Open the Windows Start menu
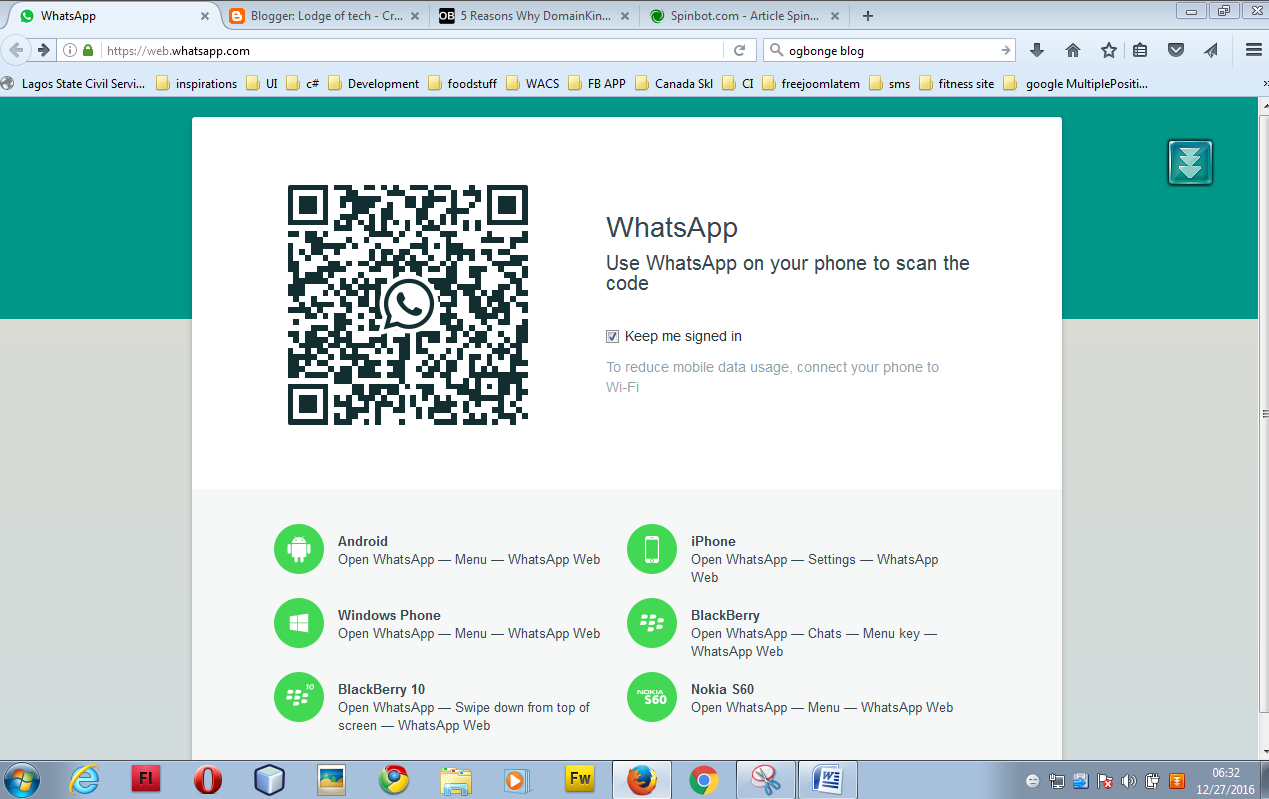 tap(22, 779)
